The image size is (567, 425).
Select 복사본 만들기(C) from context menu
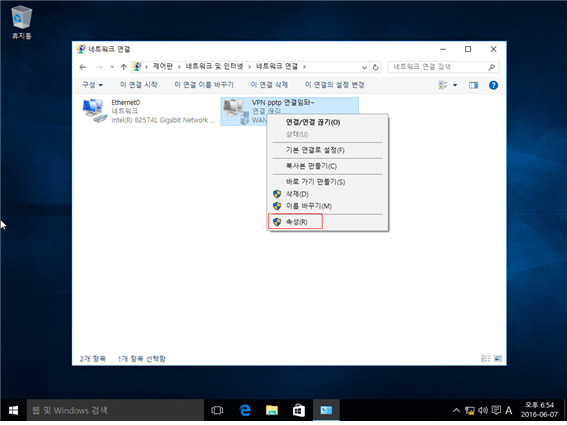(x=327, y=166)
